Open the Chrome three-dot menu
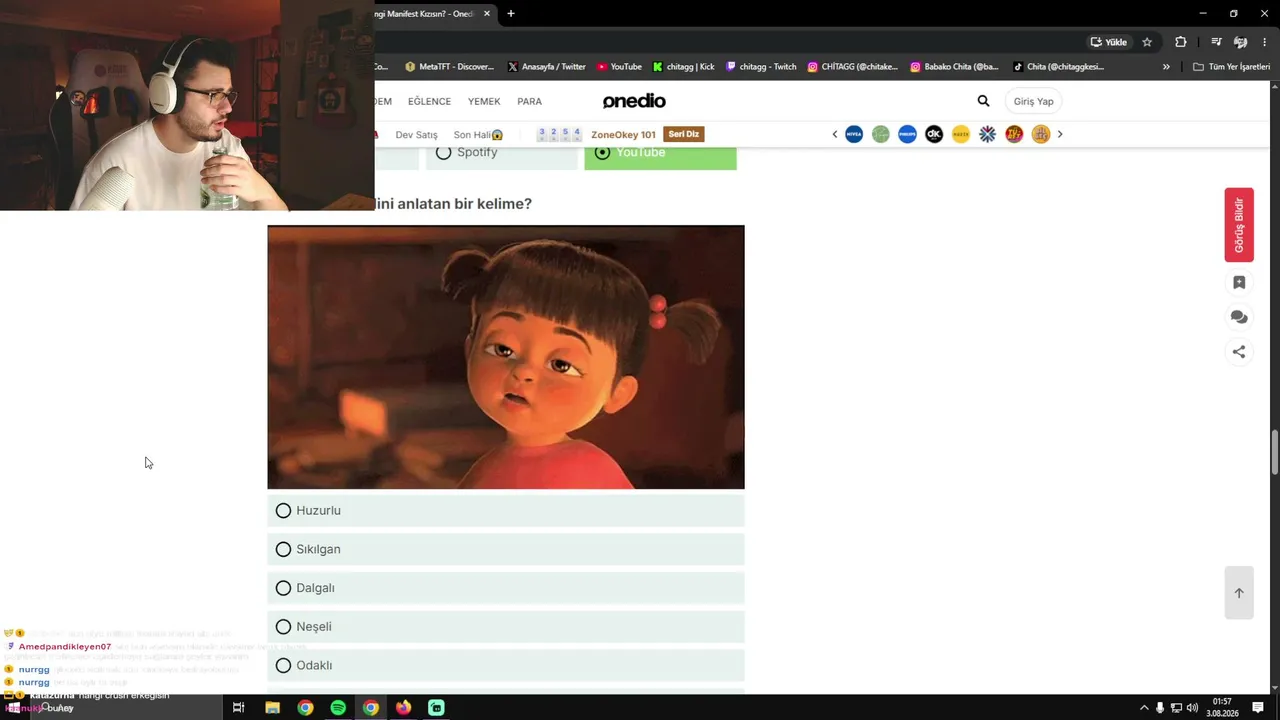This screenshot has width=1280, height=720. [x=1265, y=42]
